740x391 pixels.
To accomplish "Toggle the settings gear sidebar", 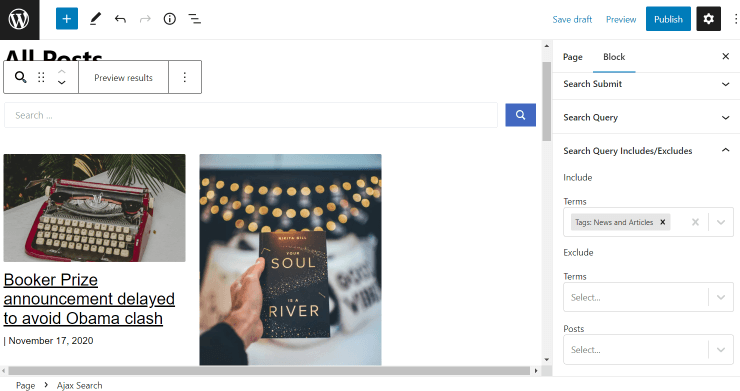I will (x=708, y=19).
